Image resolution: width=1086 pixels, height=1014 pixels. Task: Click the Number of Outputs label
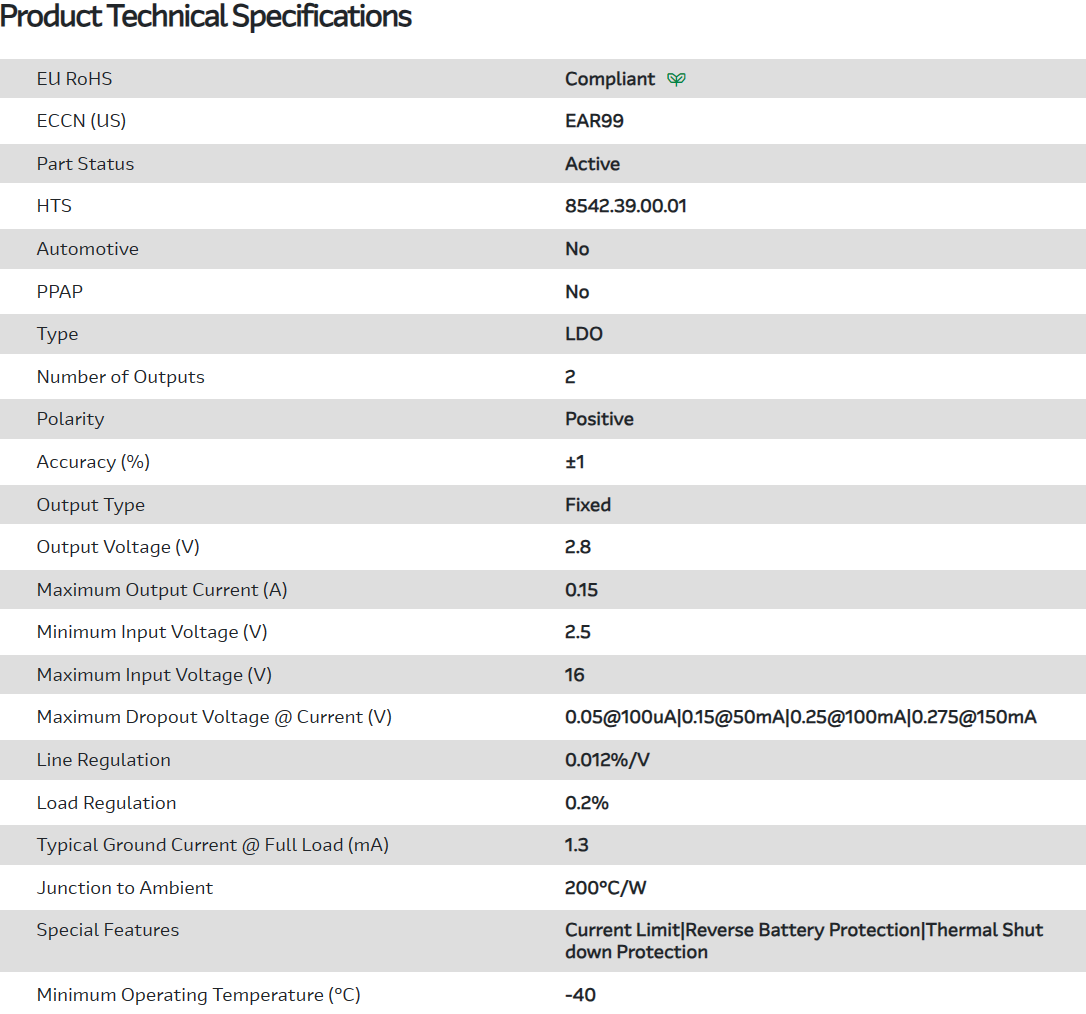coord(120,377)
